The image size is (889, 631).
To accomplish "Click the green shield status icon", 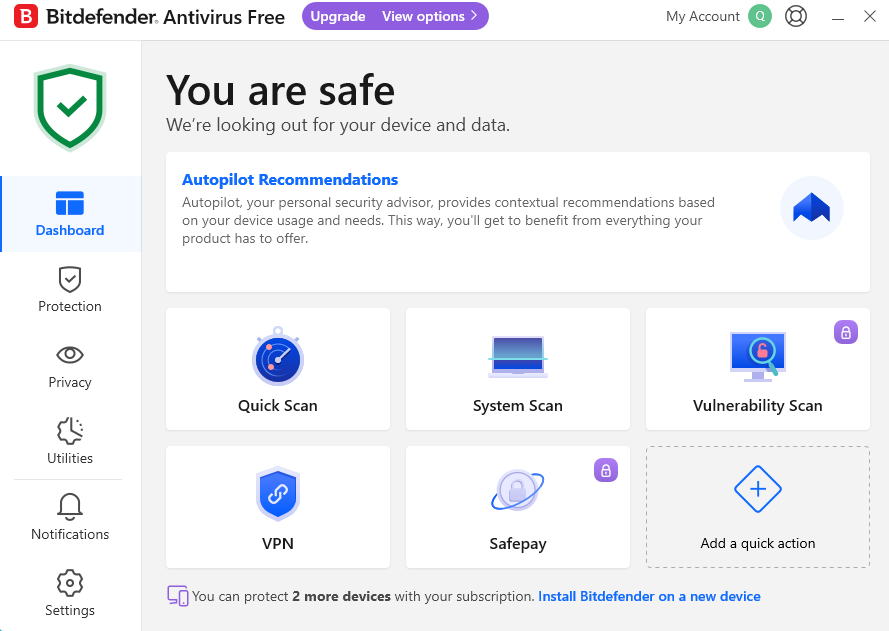I will click(x=70, y=107).
